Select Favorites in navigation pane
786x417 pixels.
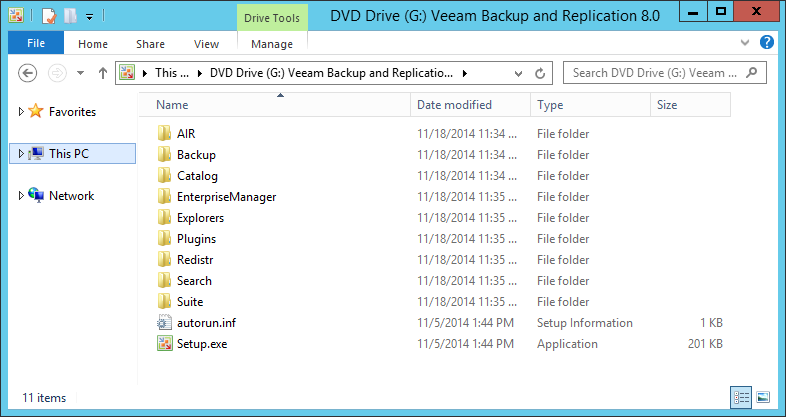[72, 112]
